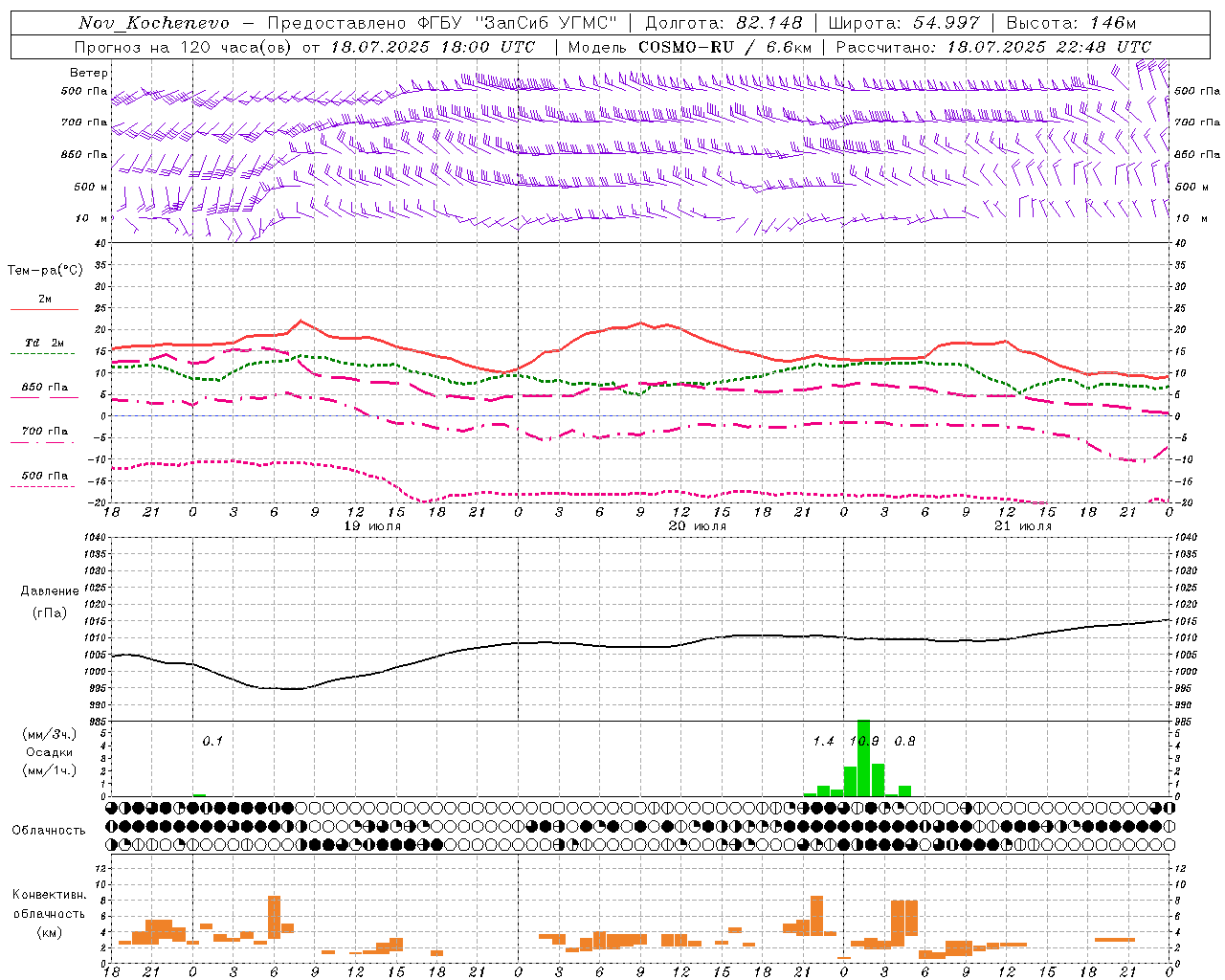Click the 0.8 precipitation total value
The height and width of the screenshot is (980, 1225).
point(904,741)
